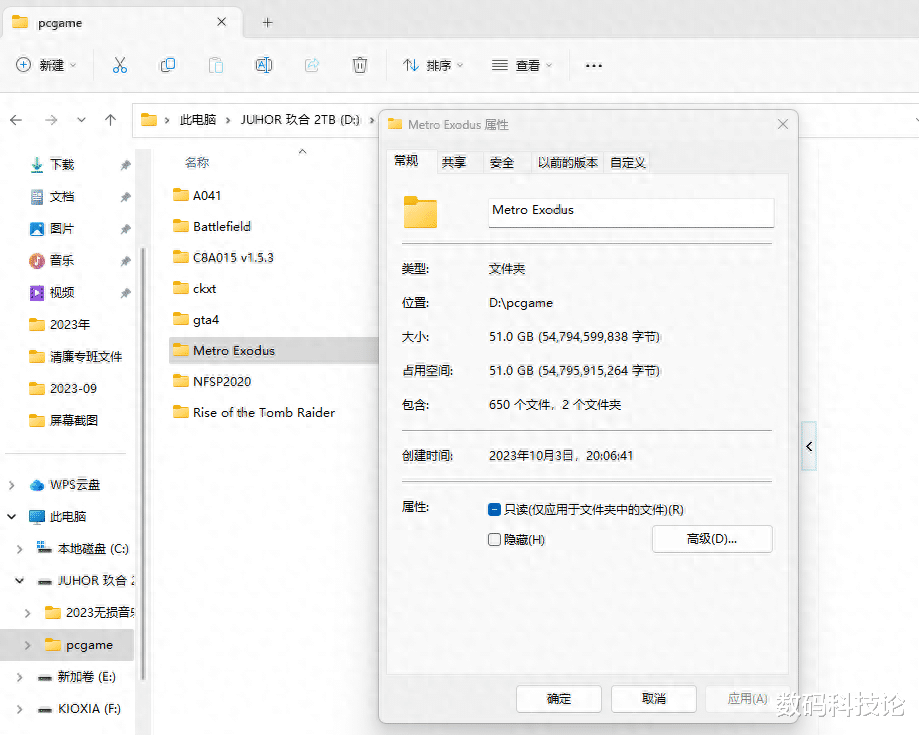The width and height of the screenshot is (919, 735).
Task: Open 文档 in quick access
Action: 62,197
